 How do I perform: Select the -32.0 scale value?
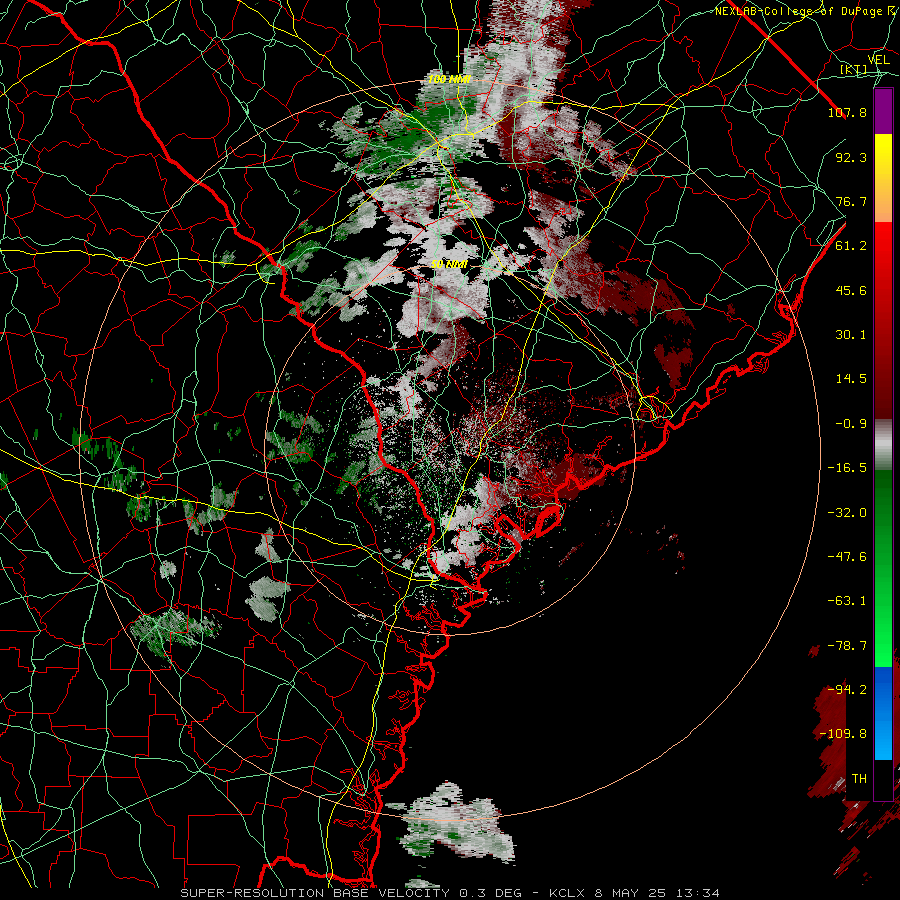[847, 513]
